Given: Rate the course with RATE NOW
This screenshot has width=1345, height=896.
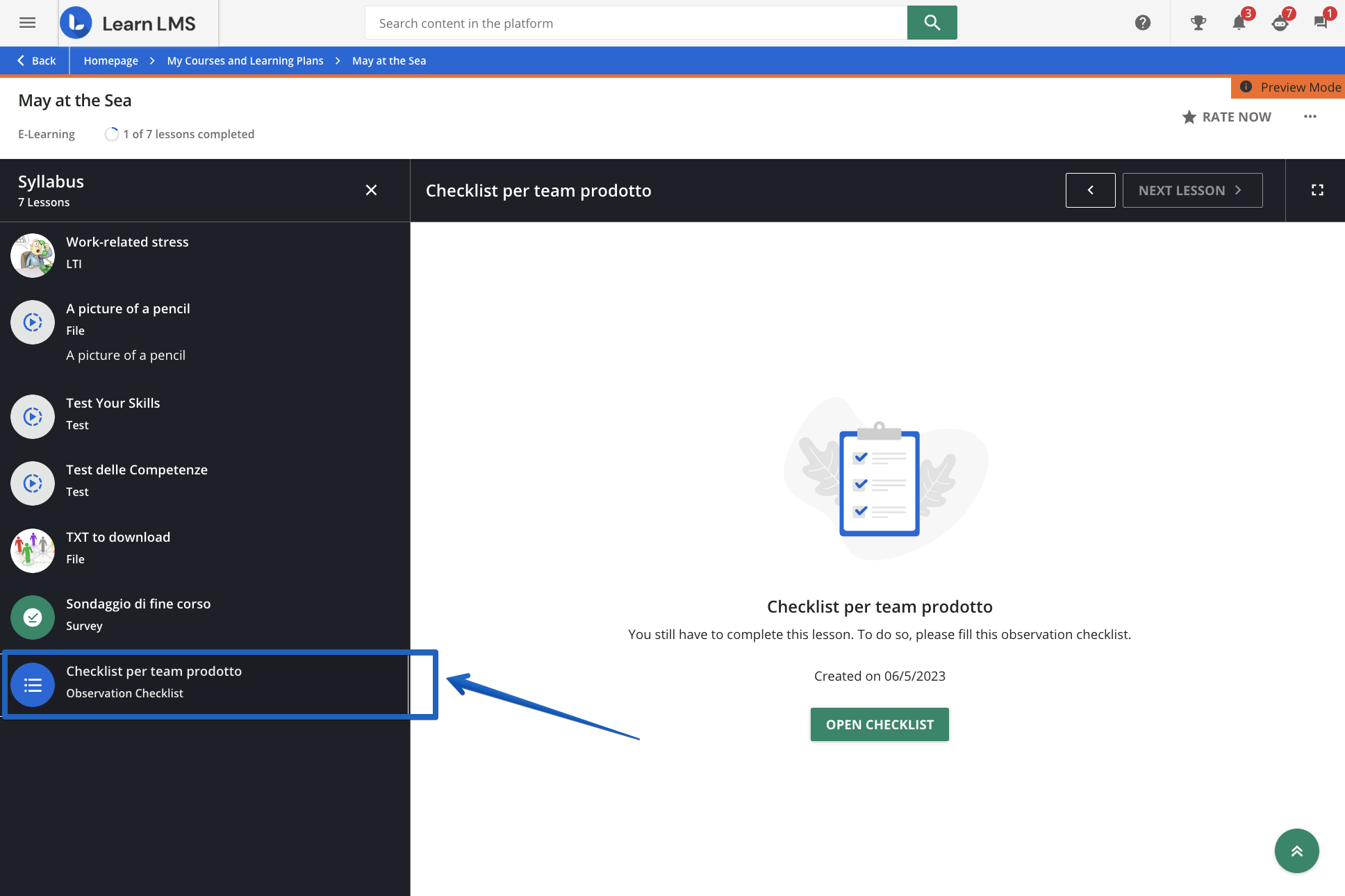Looking at the screenshot, I should (1227, 117).
